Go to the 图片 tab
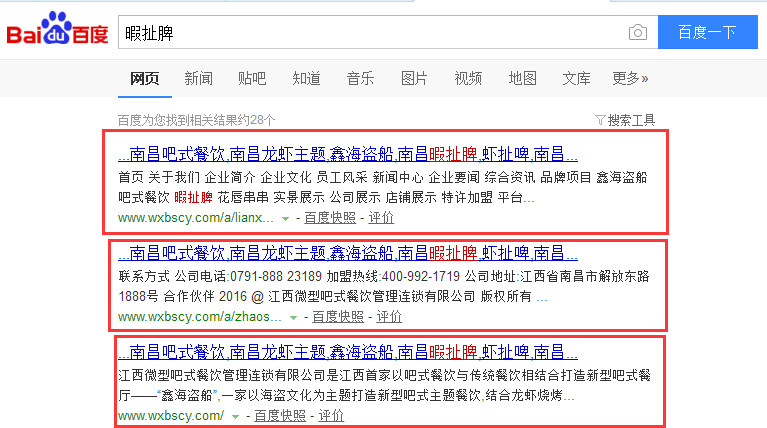Viewport: 767px width, 428px height. click(414, 78)
